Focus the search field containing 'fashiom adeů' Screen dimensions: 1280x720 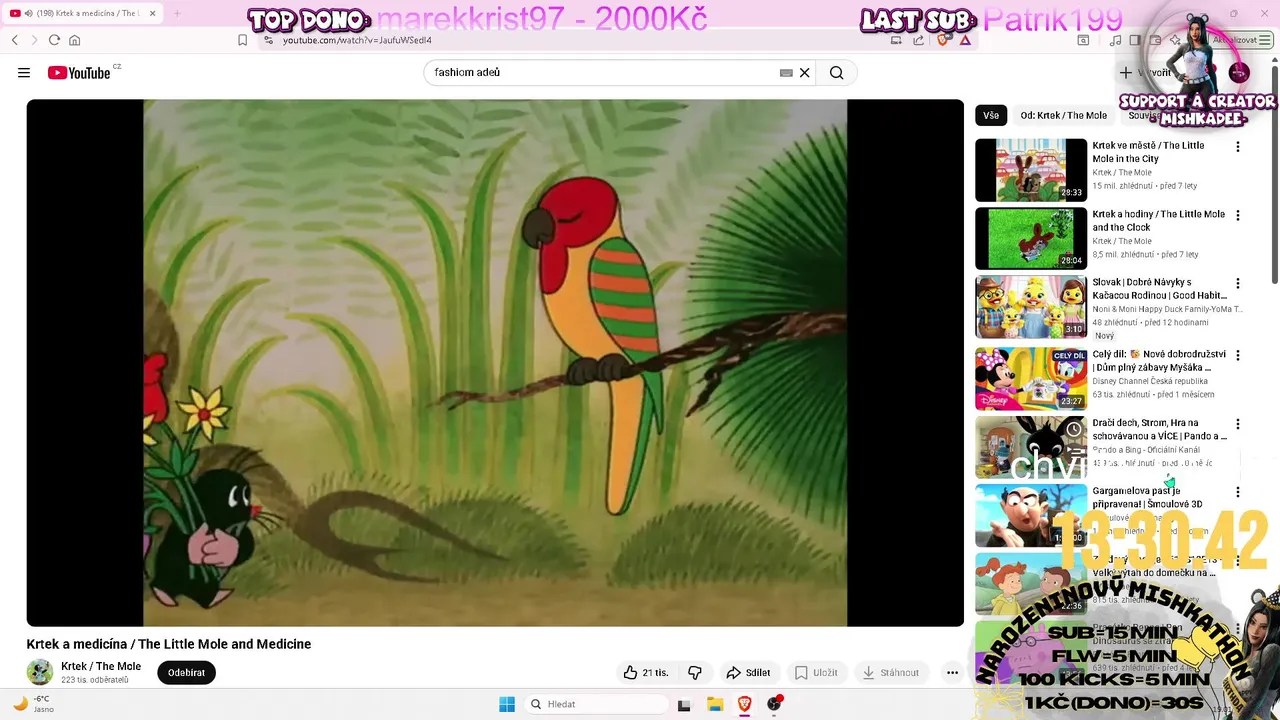click(x=600, y=73)
